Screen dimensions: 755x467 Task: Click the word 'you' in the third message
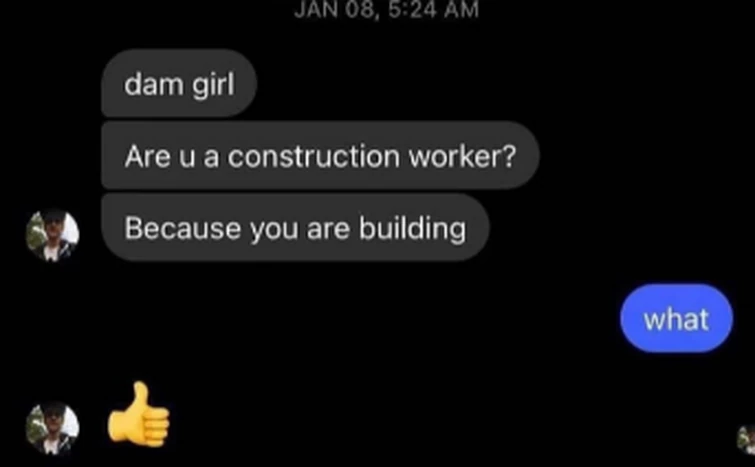point(274,231)
